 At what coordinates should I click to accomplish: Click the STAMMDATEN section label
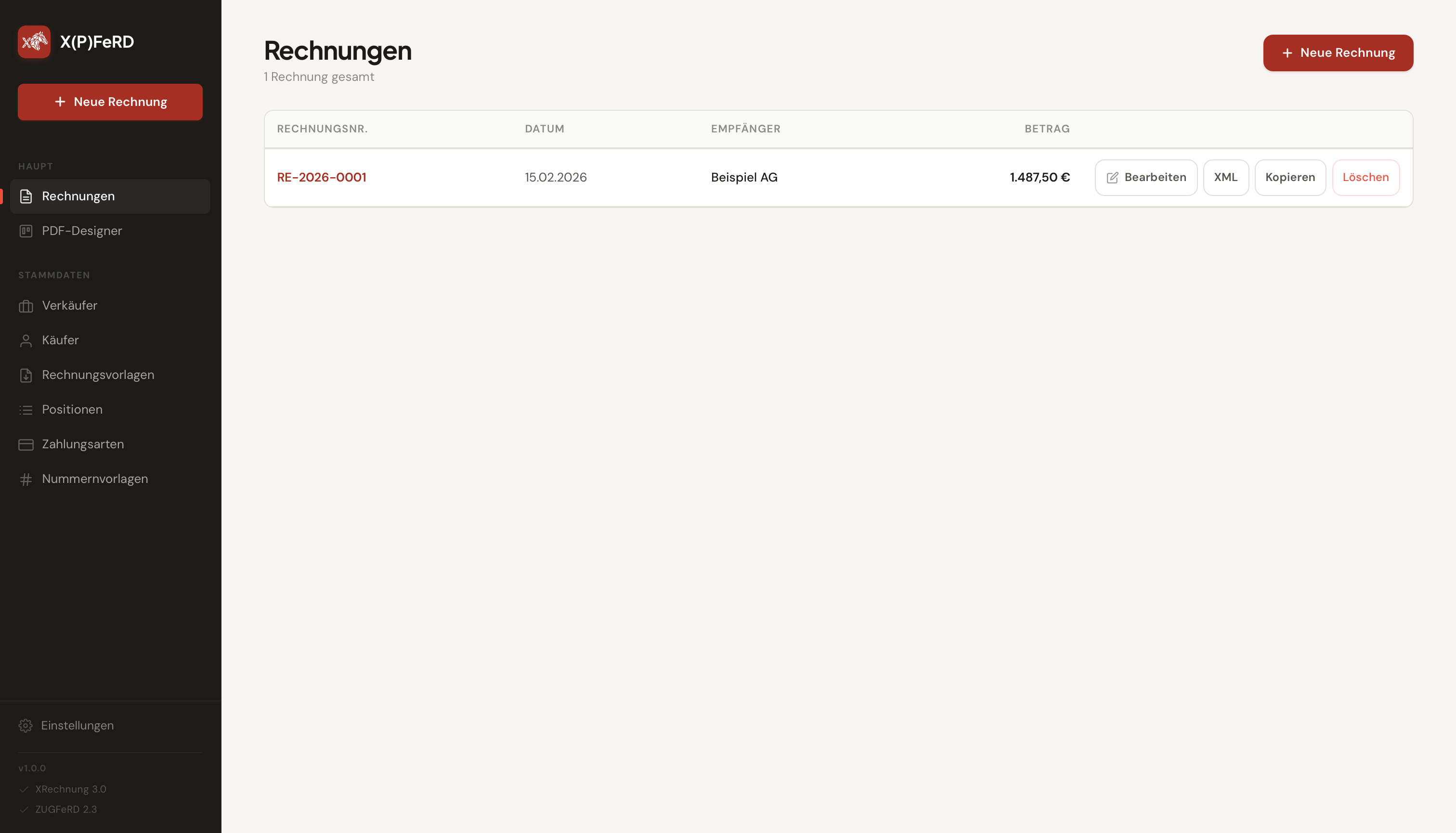[54, 275]
